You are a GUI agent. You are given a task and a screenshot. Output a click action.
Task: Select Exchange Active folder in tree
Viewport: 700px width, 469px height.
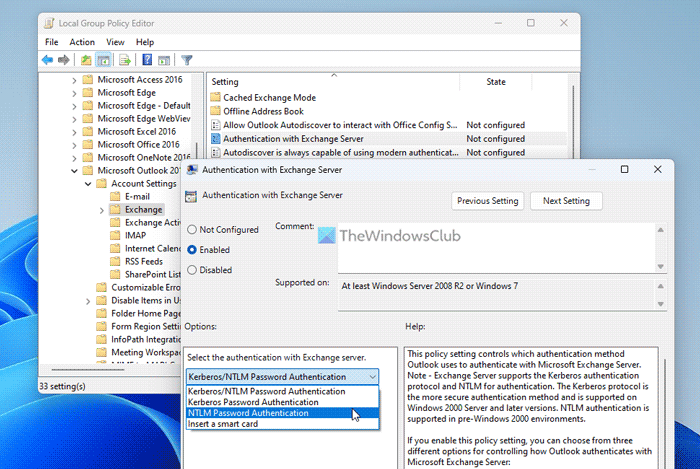click(146, 222)
